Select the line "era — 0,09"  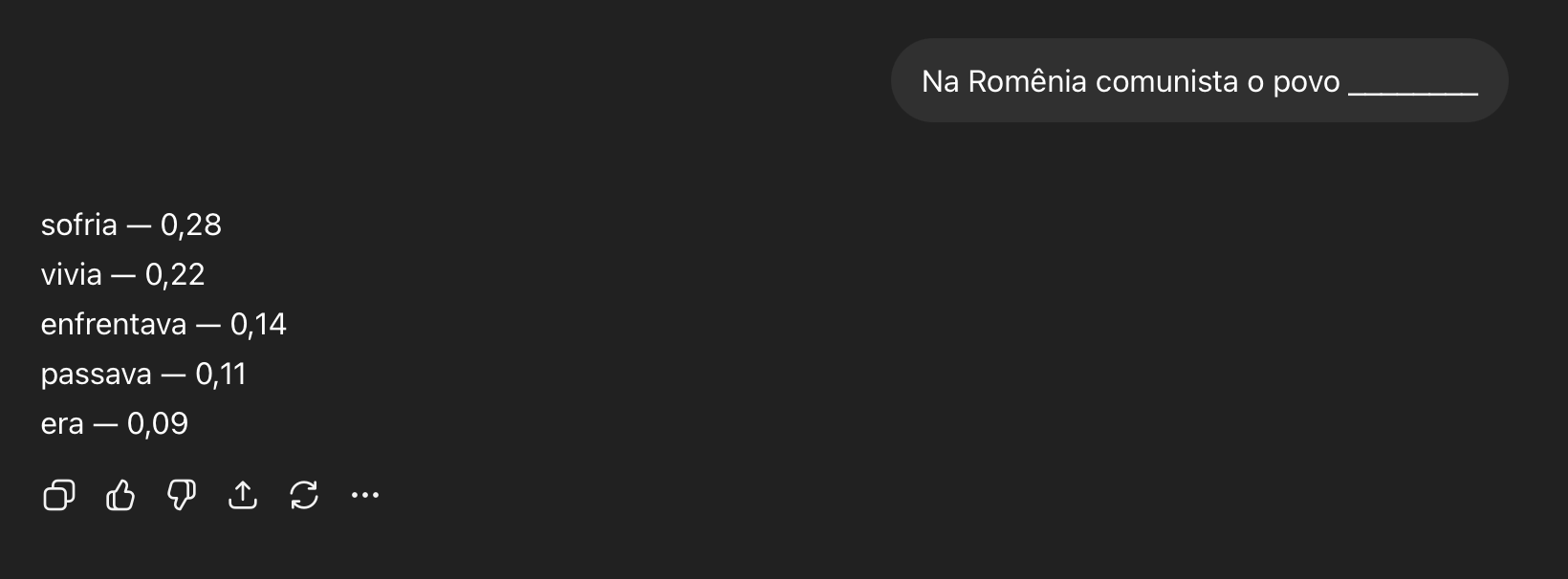tap(115, 423)
